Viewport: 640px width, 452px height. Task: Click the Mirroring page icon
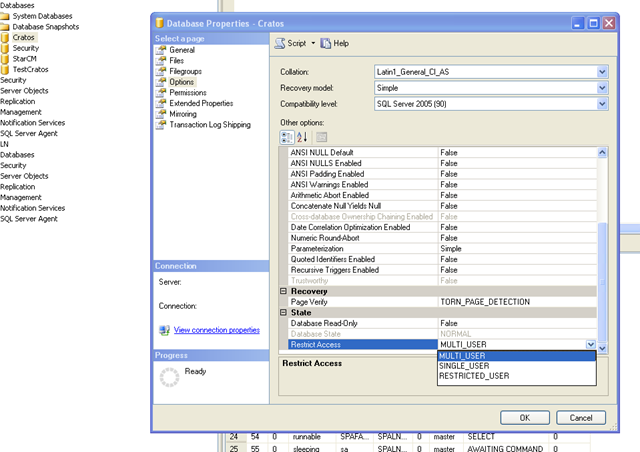161,114
